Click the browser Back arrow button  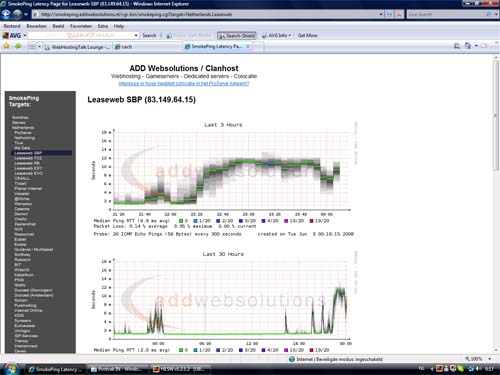[6, 14]
